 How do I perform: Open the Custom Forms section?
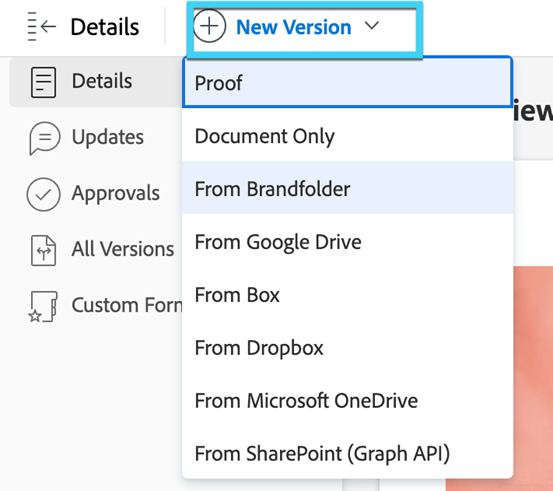coord(127,305)
